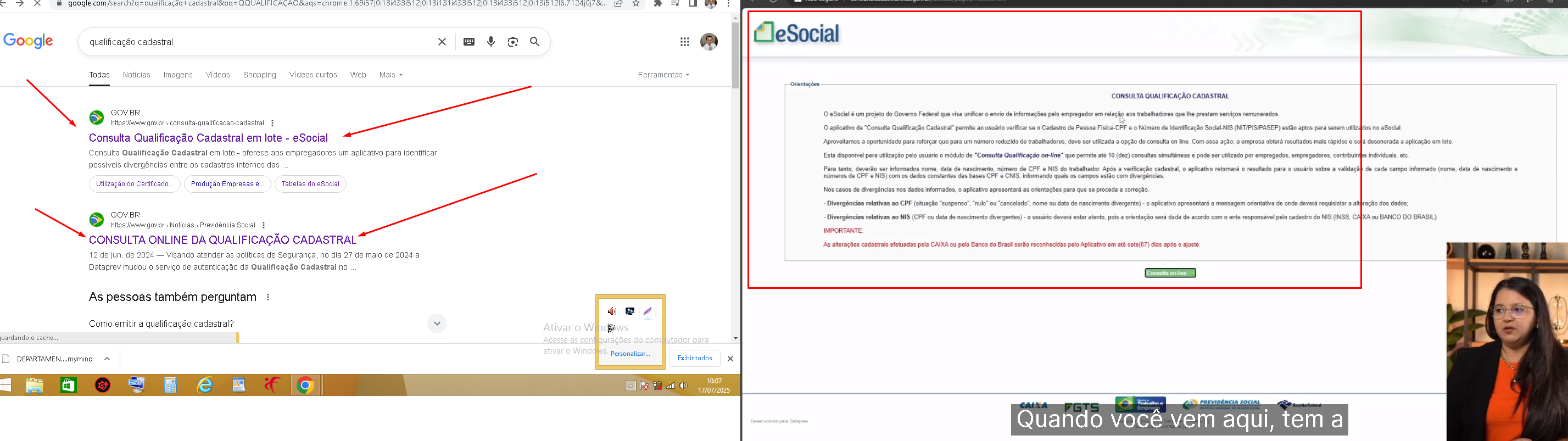Image resolution: width=1568 pixels, height=441 pixels.
Task: Open the red round taskbar app
Action: tap(103, 386)
